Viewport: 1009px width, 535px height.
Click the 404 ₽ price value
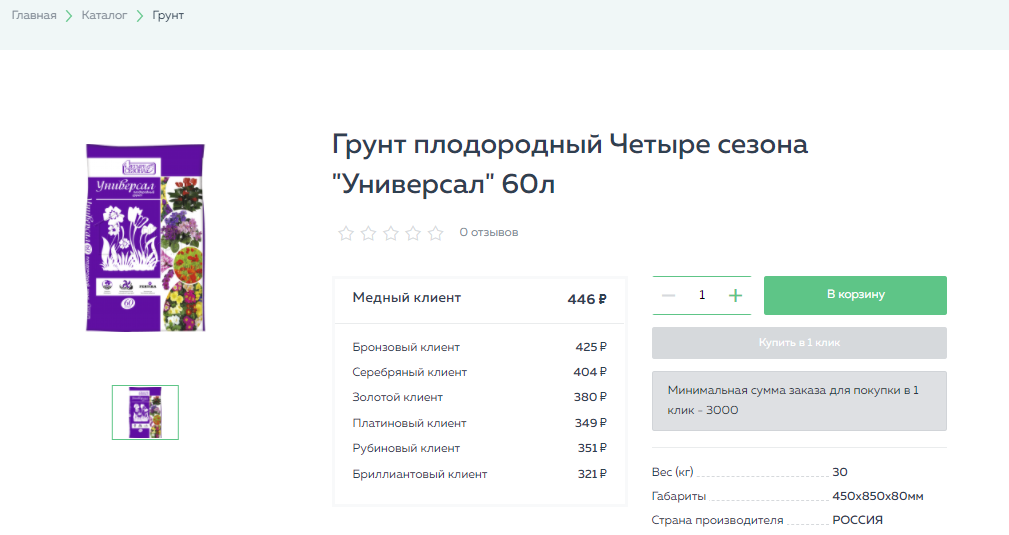point(590,372)
